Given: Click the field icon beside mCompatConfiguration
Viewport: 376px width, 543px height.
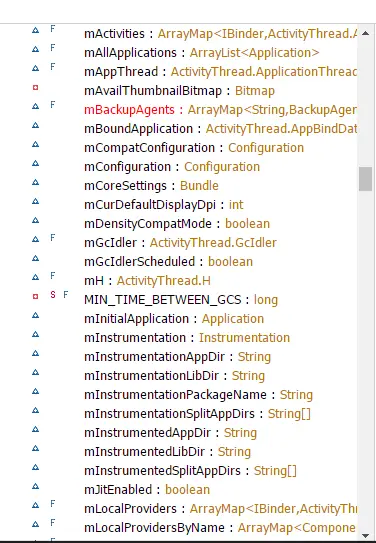Looking at the screenshot, I should (x=35, y=144).
